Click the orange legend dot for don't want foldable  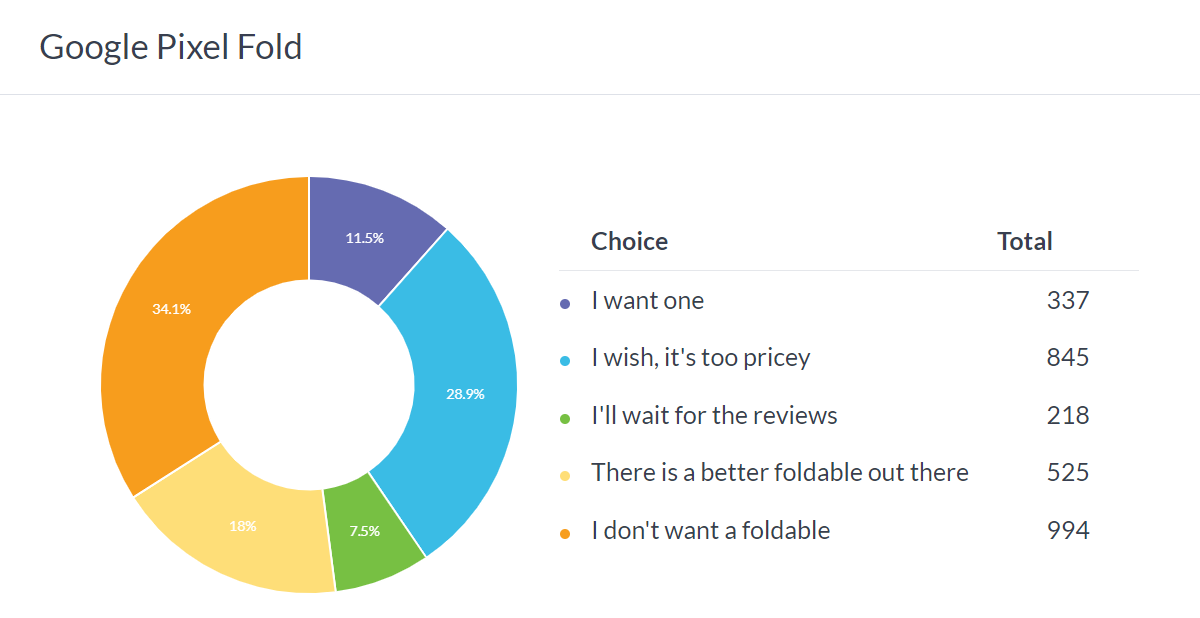[x=565, y=533]
